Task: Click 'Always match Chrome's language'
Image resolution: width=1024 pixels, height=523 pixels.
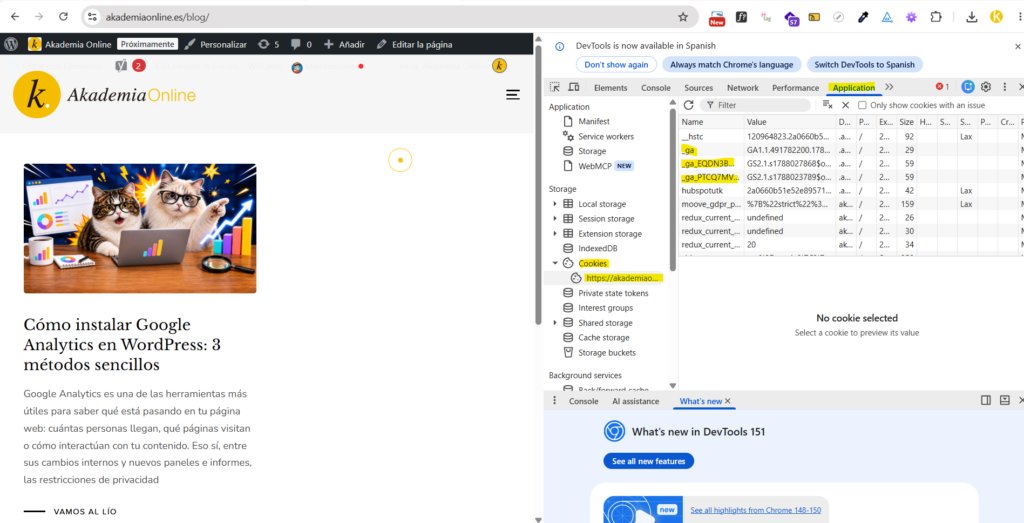Action: [x=731, y=65]
